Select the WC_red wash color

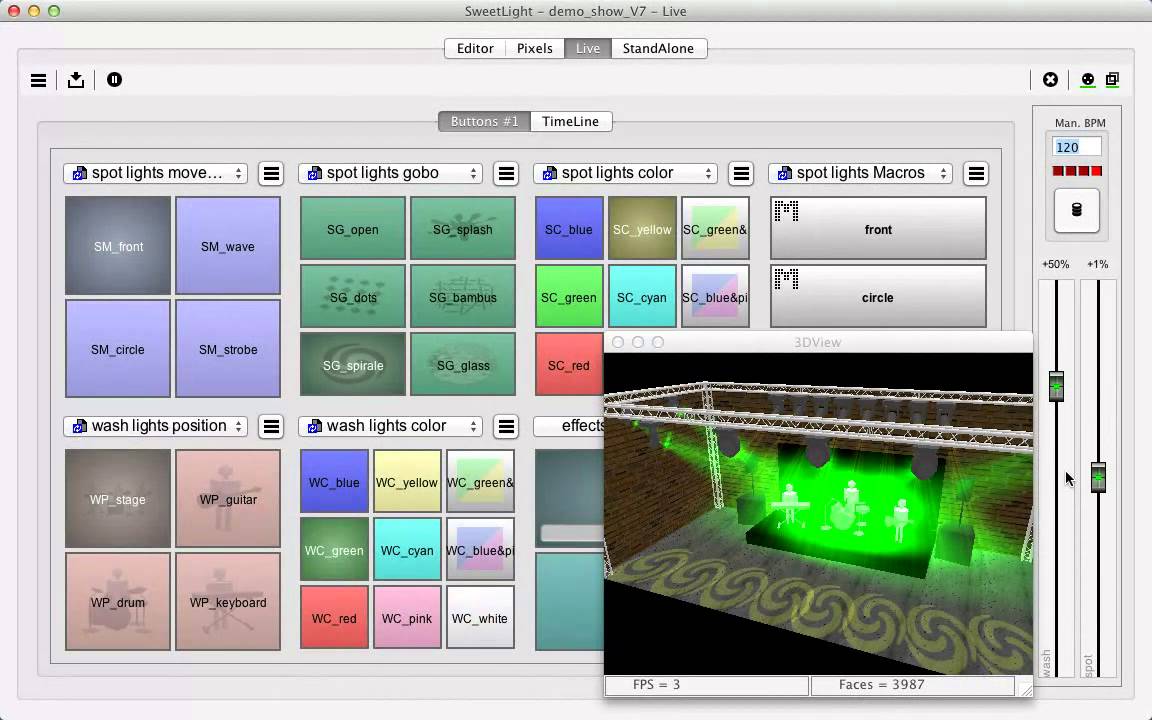334,617
